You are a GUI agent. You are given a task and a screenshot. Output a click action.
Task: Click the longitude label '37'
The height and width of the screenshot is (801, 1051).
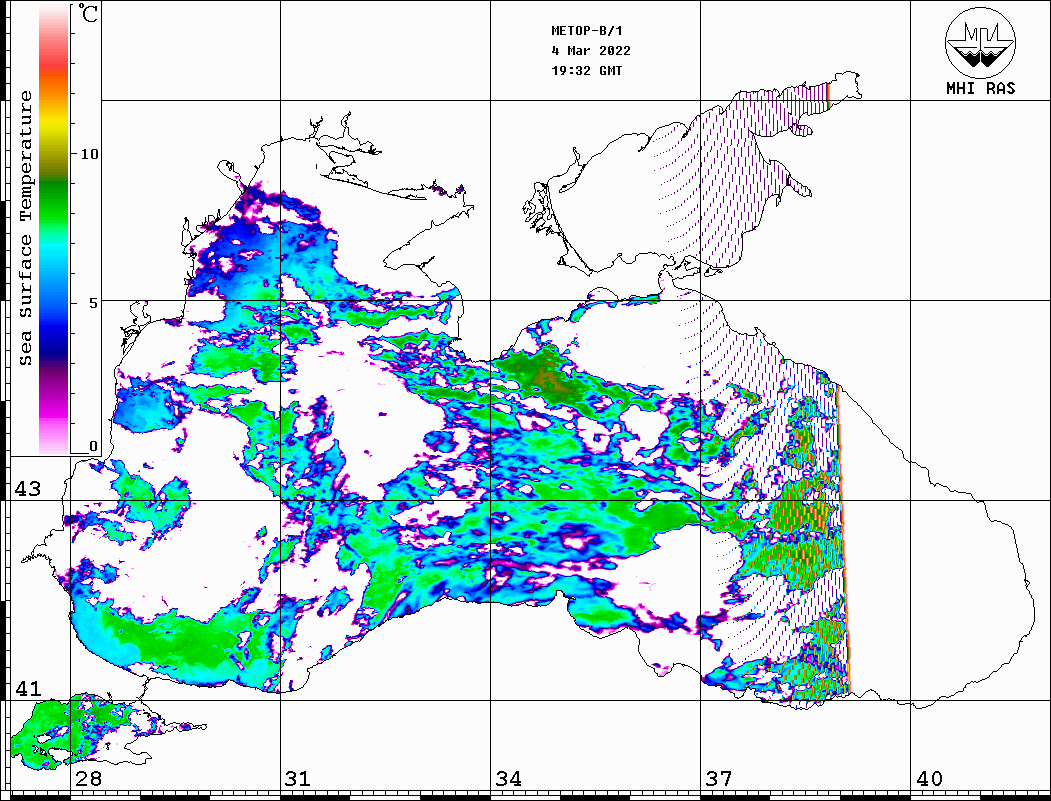click(719, 778)
